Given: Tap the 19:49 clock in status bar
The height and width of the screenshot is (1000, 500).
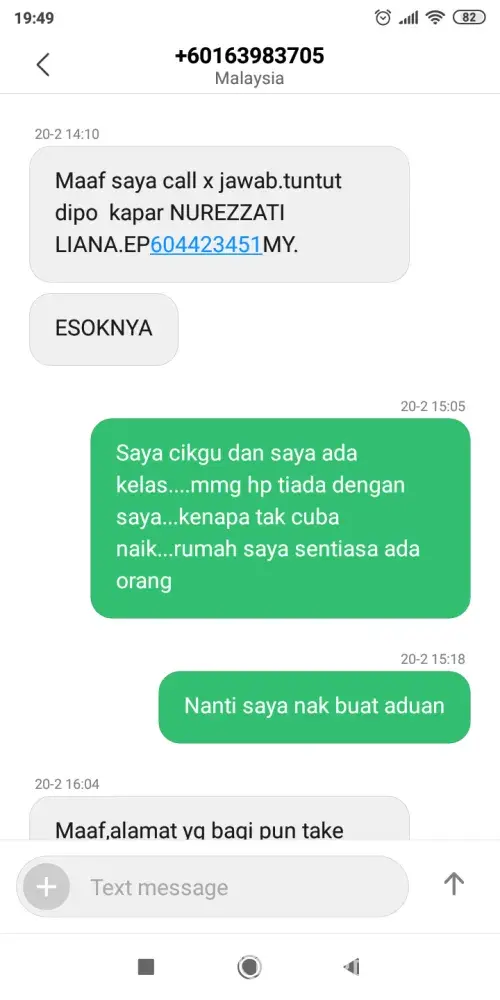Looking at the screenshot, I should pyautogui.click(x=34, y=18).
